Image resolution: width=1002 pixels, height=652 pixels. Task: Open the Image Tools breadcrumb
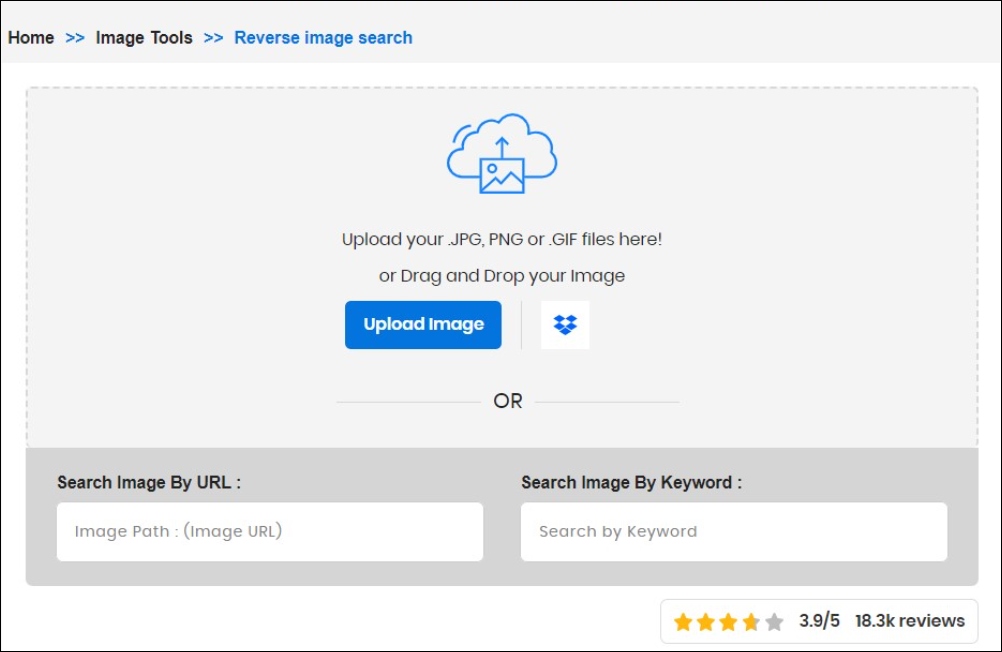144,37
